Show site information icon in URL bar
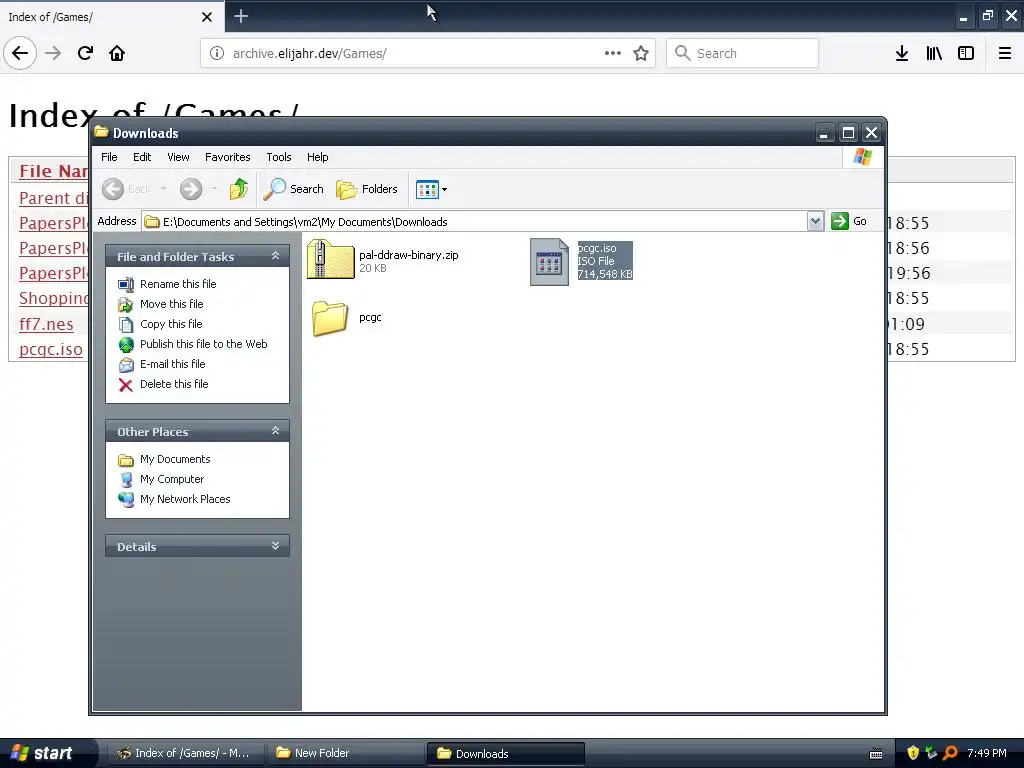This screenshot has height=768, width=1024. pos(217,53)
